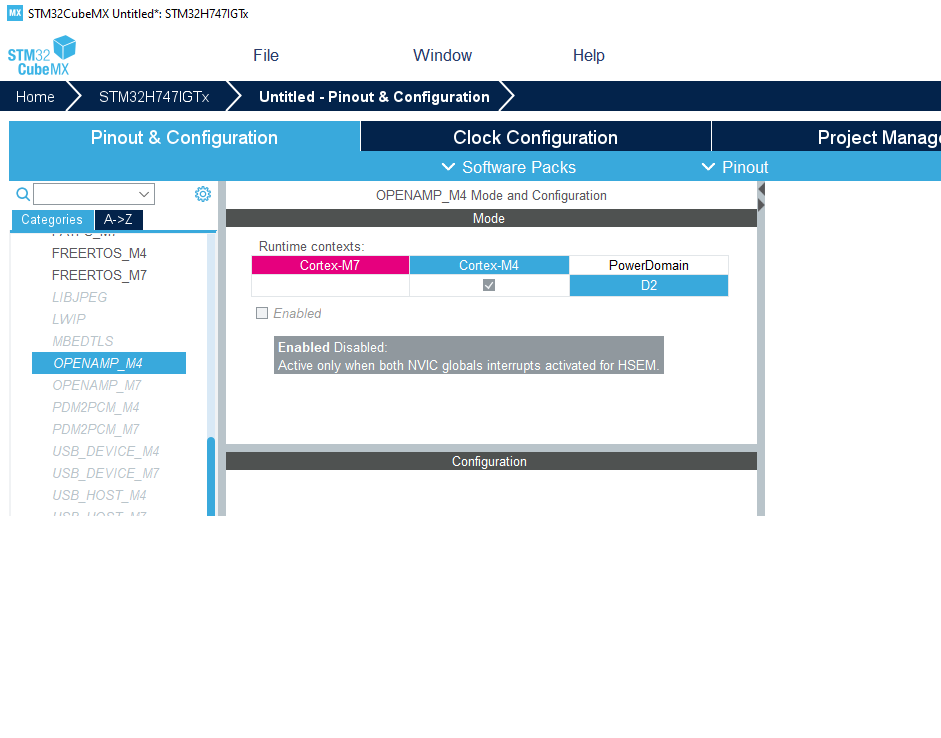Image resolution: width=941 pixels, height=738 pixels.
Task: Select OPENAMP_M4 in the category list
Action: (109, 363)
